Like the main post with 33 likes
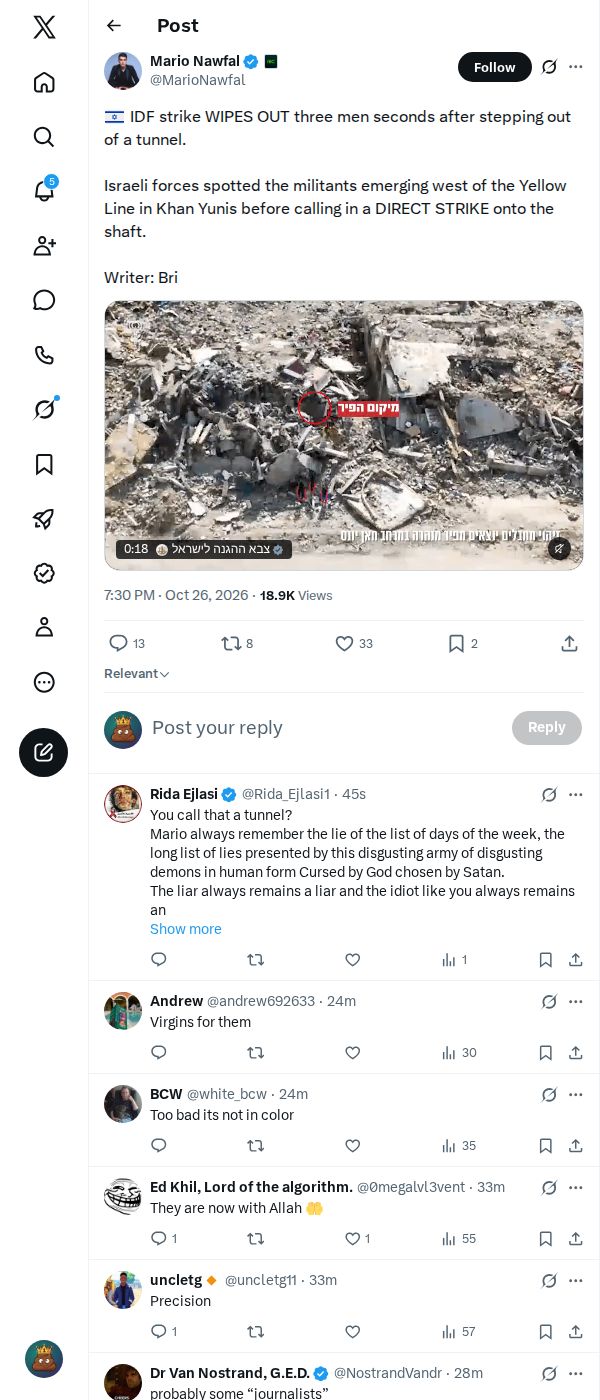600x1400 pixels. 353,644
